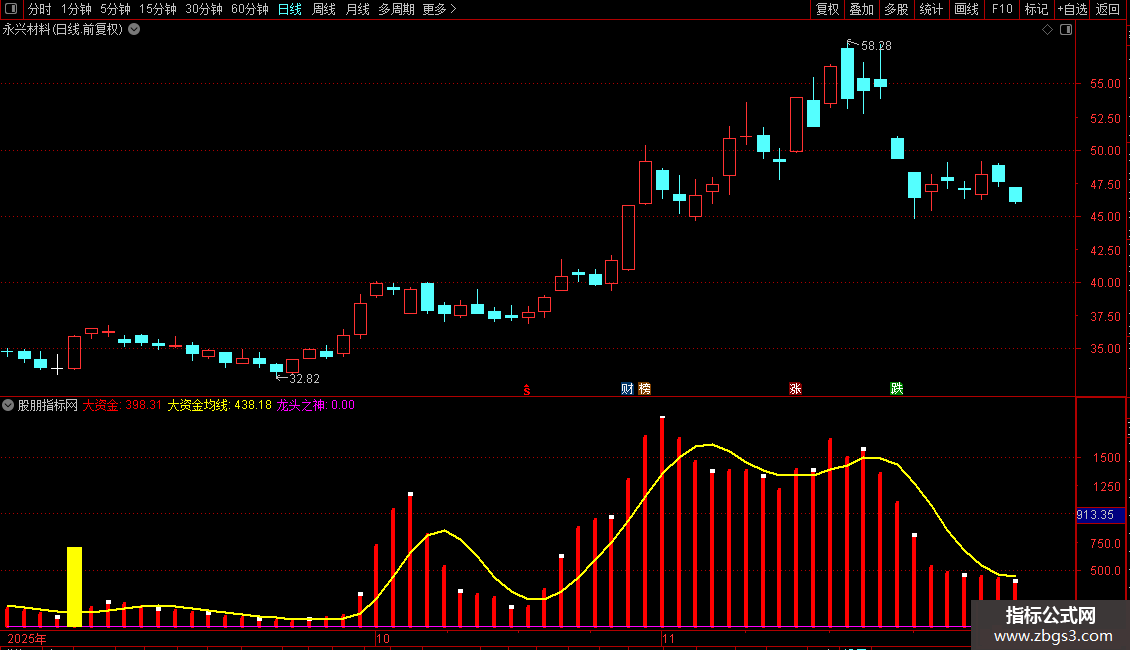Click the 55.00 price axis label

point(1105,84)
